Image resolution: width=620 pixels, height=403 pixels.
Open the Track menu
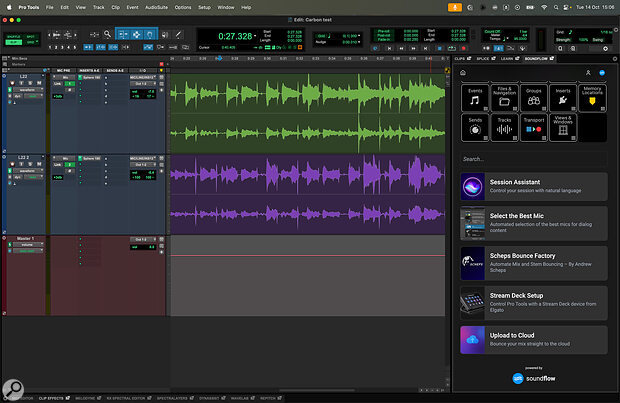pos(98,8)
